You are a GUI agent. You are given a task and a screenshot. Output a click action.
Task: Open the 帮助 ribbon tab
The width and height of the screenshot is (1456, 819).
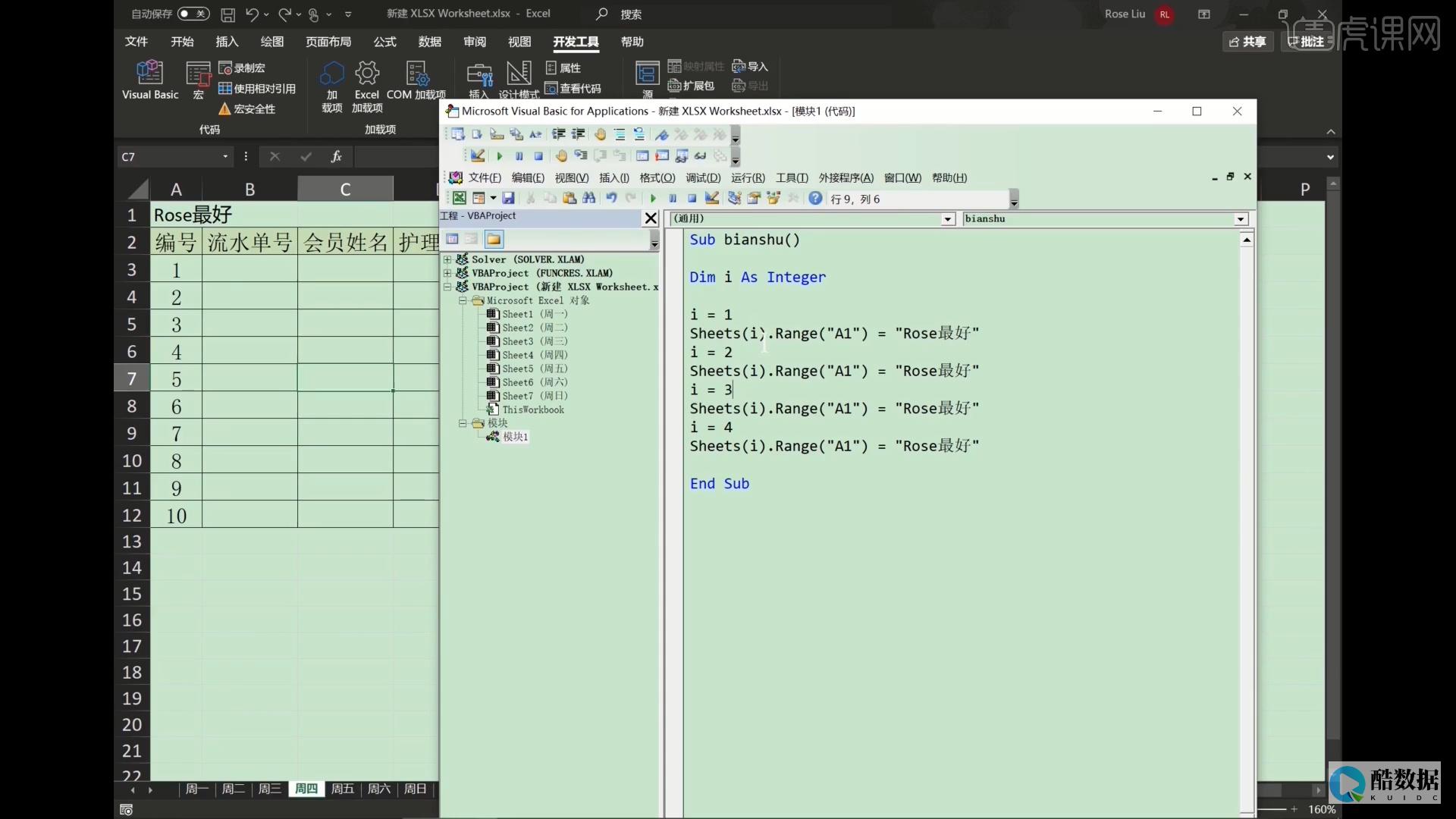tap(632, 42)
